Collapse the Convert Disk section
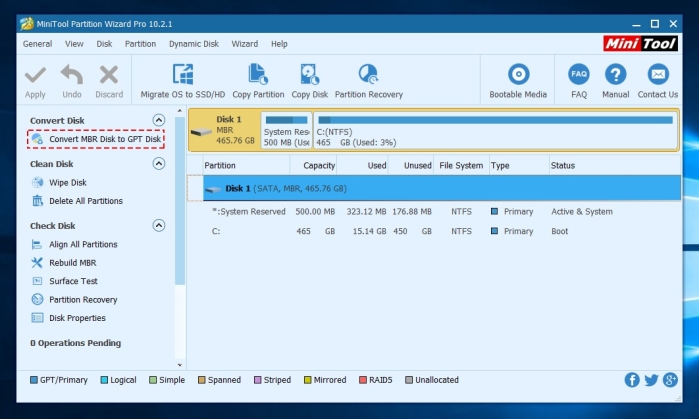The width and height of the screenshot is (699, 419). (159, 120)
